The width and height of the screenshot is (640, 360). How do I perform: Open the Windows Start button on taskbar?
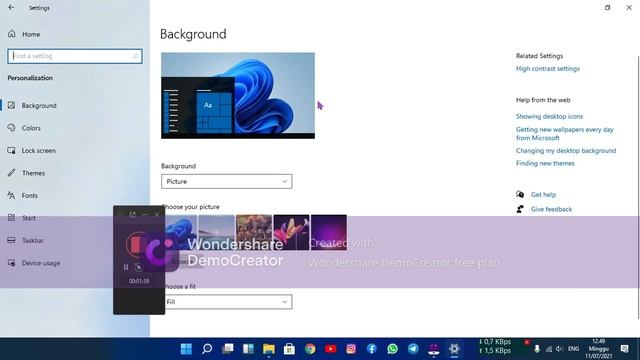tap(186, 349)
